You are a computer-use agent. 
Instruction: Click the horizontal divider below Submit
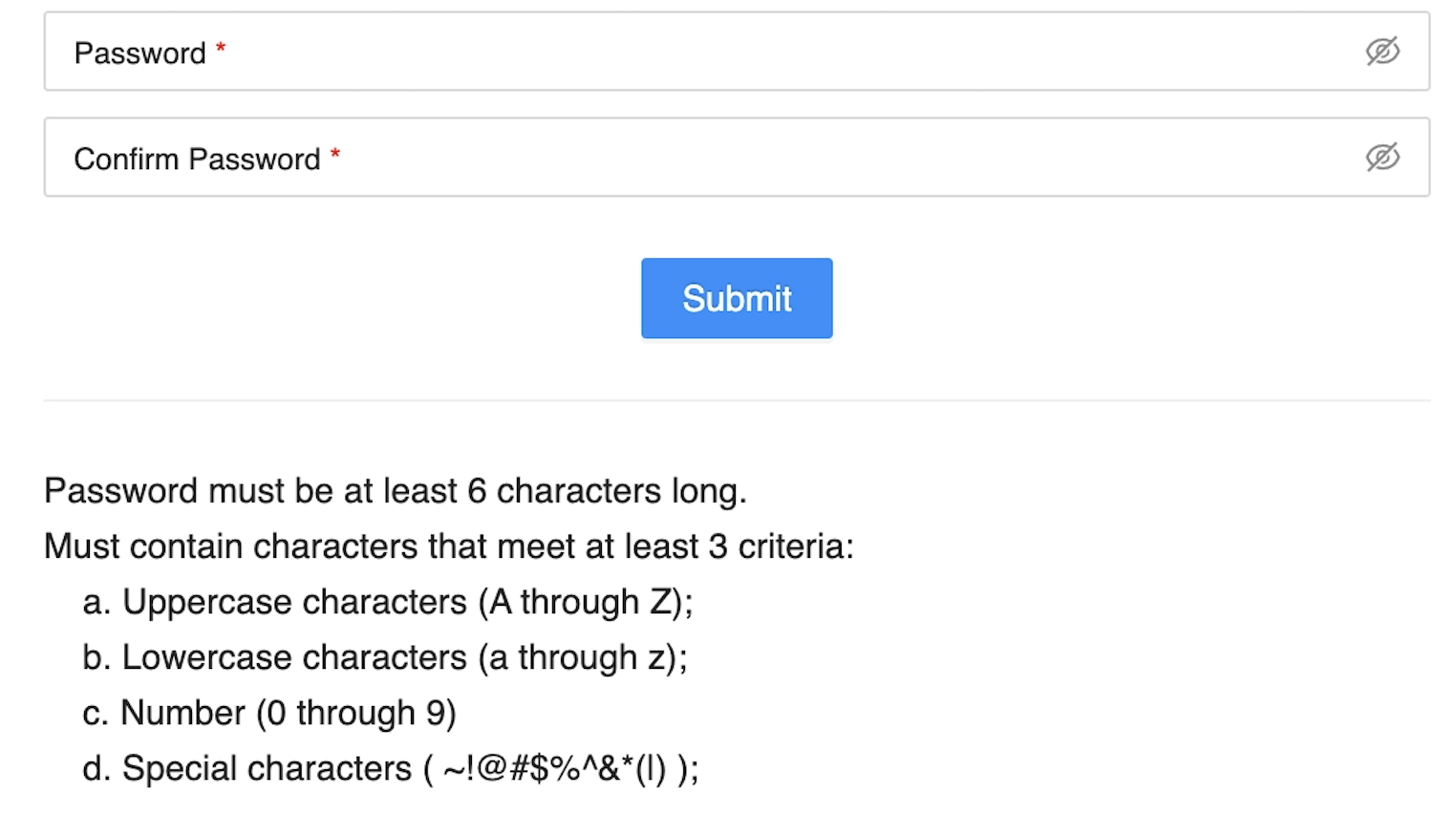click(737, 400)
